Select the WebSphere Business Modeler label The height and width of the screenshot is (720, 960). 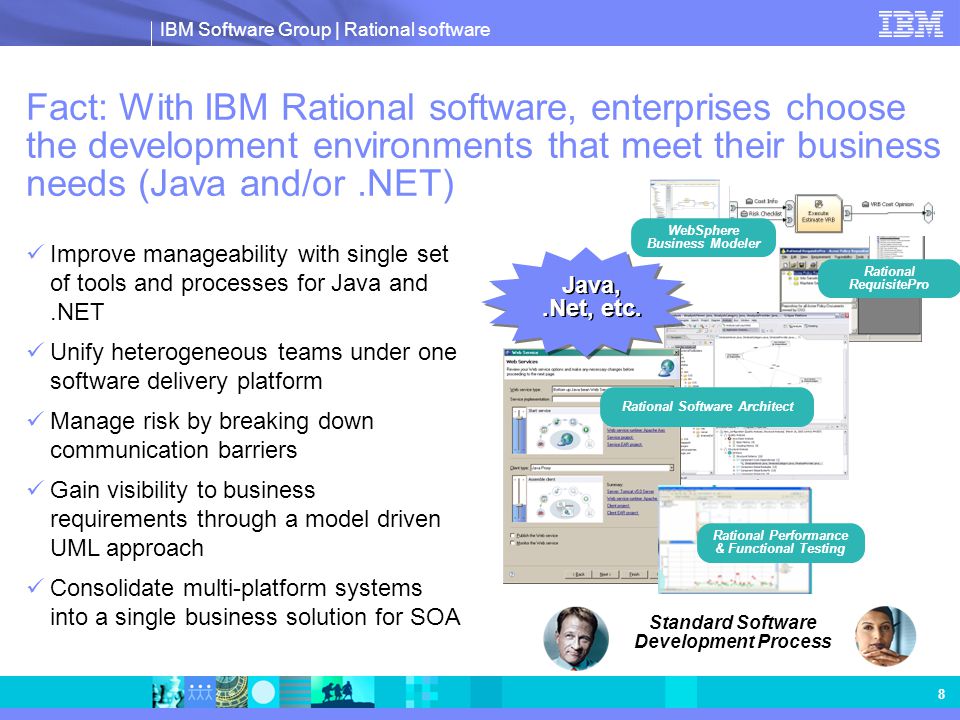[x=703, y=237]
